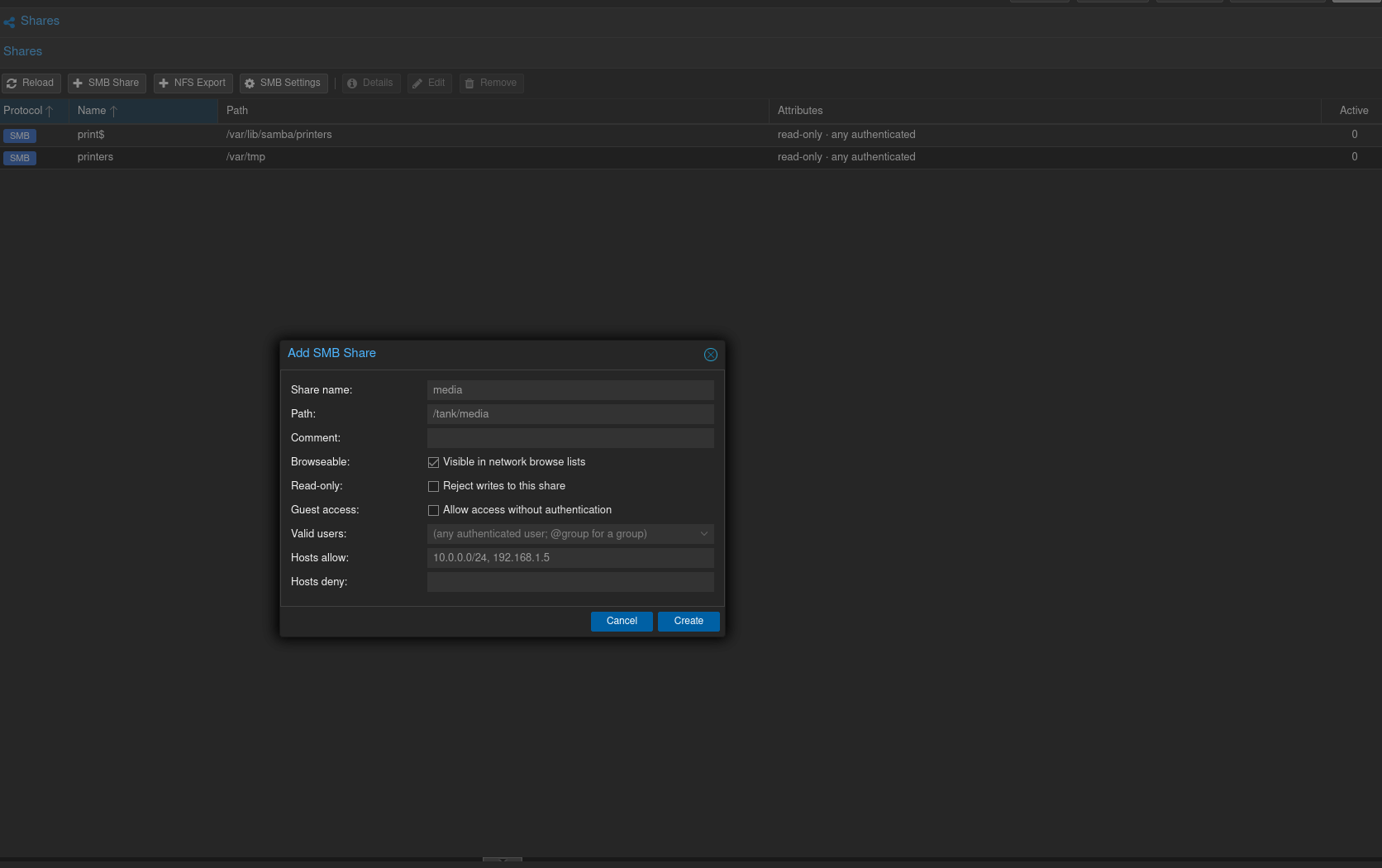Click the Shares panel title text

coord(22,51)
